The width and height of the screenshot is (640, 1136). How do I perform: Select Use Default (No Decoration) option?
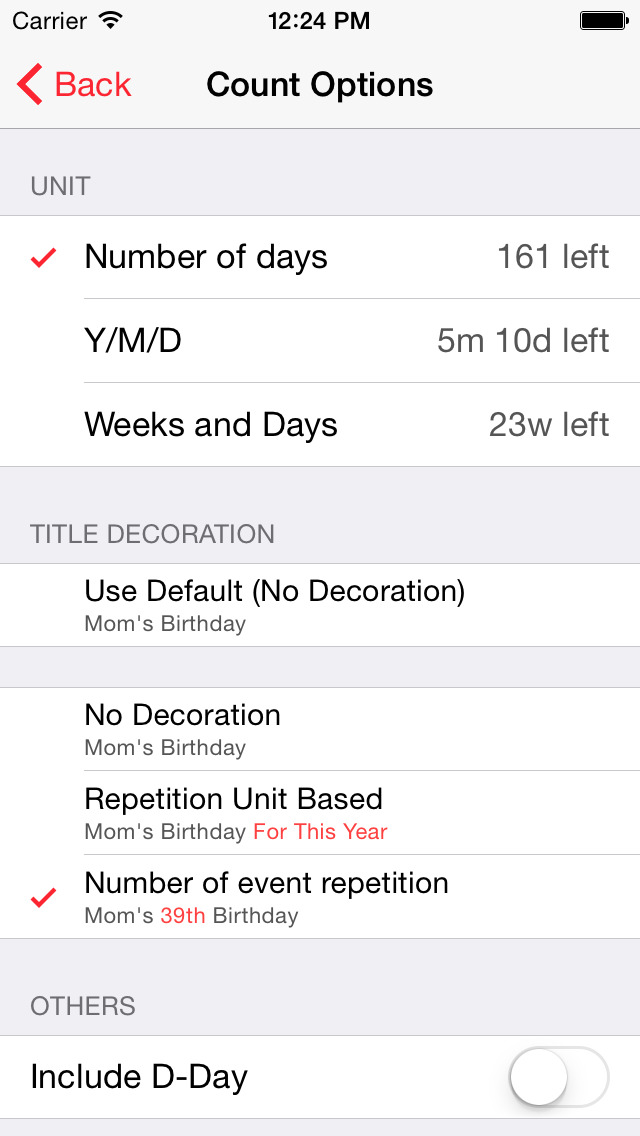(275, 604)
